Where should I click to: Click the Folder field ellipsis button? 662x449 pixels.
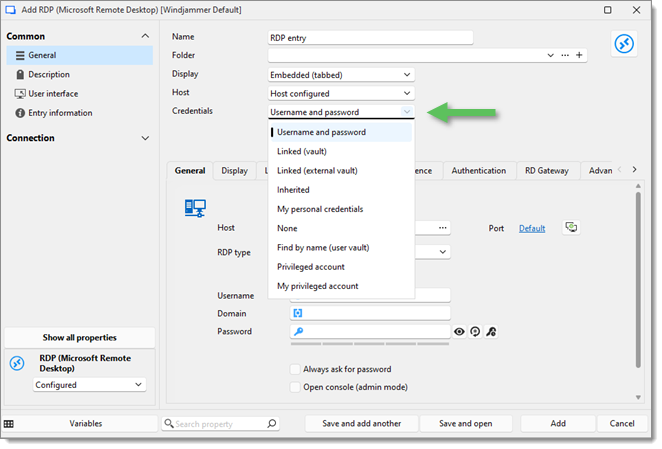click(565, 55)
